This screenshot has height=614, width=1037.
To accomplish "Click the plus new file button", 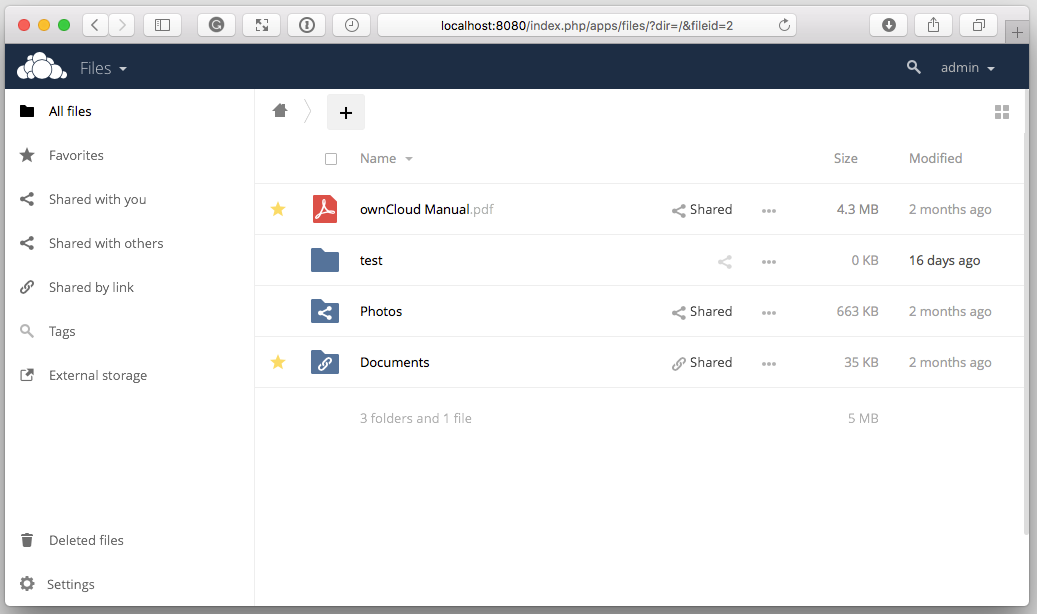I will pos(345,112).
